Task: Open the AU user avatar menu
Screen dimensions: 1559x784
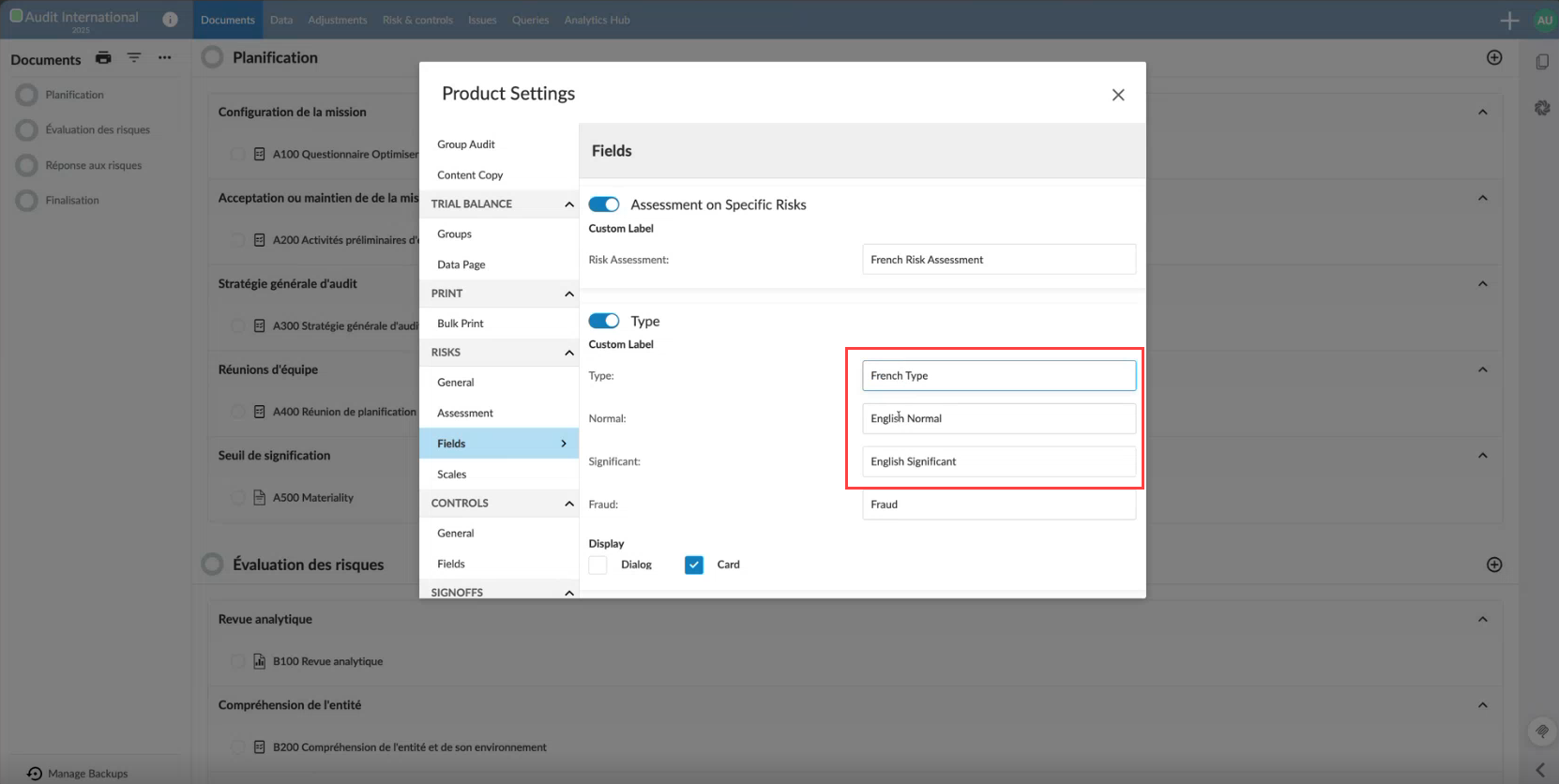Action: pos(1544,20)
